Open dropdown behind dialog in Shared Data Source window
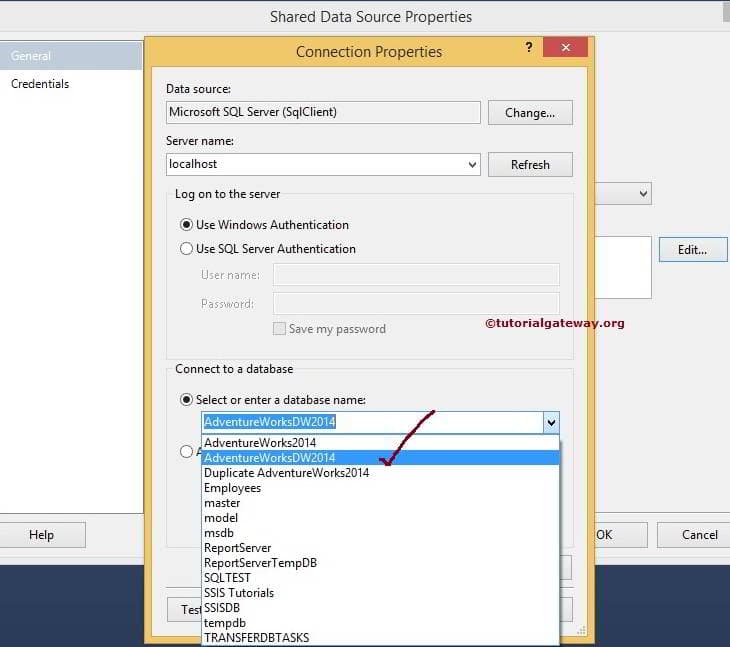Screen dimensions: 730x647 643,193
